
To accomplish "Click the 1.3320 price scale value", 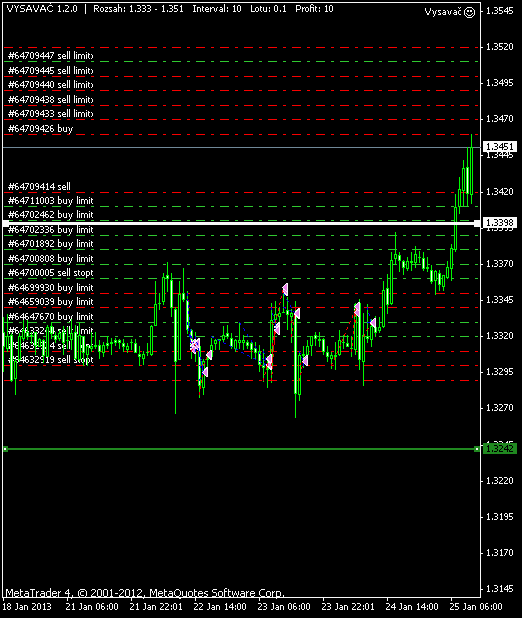I will pyautogui.click(x=500, y=335).
